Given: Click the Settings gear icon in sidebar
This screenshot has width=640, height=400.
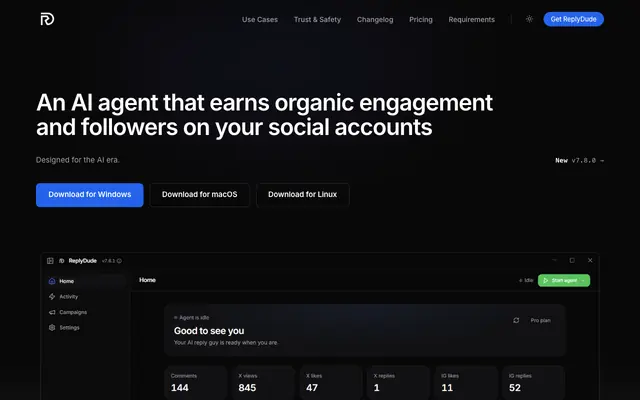Looking at the screenshot, I should [x=52, y=328].
